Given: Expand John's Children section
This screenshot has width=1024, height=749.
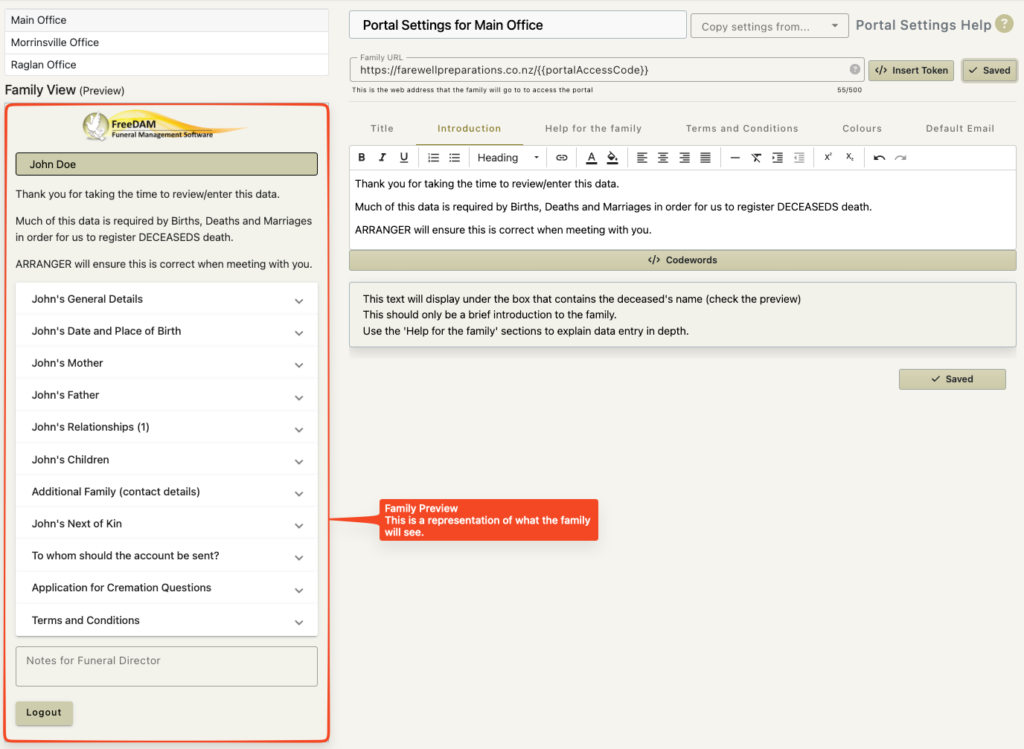Looking at the screenshot, I should click(x=167, y=460).
